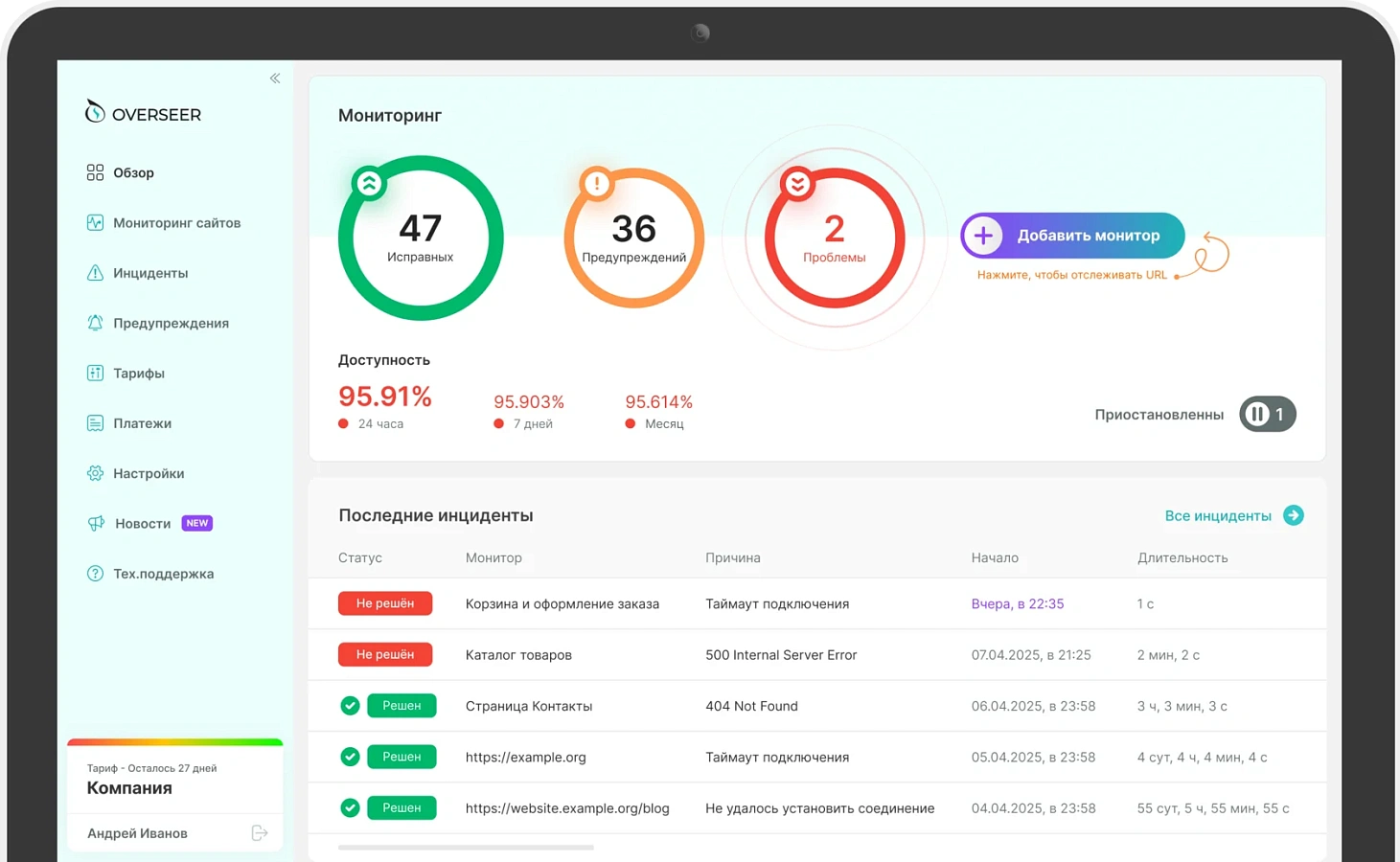
Task: Toggle the Приостановленны pause pill
Action: [x=1267, y=414]
